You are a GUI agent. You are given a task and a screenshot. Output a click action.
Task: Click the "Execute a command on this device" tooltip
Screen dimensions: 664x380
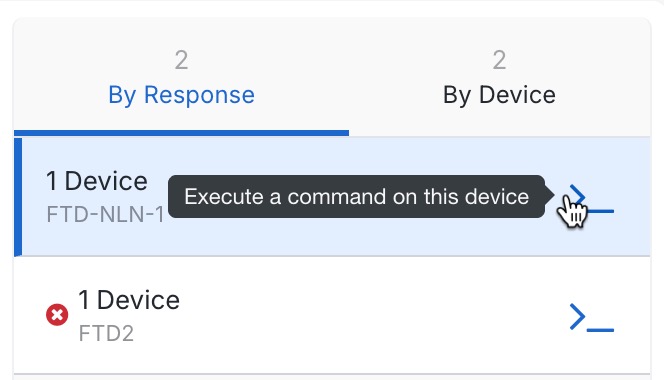click(357, 197)
